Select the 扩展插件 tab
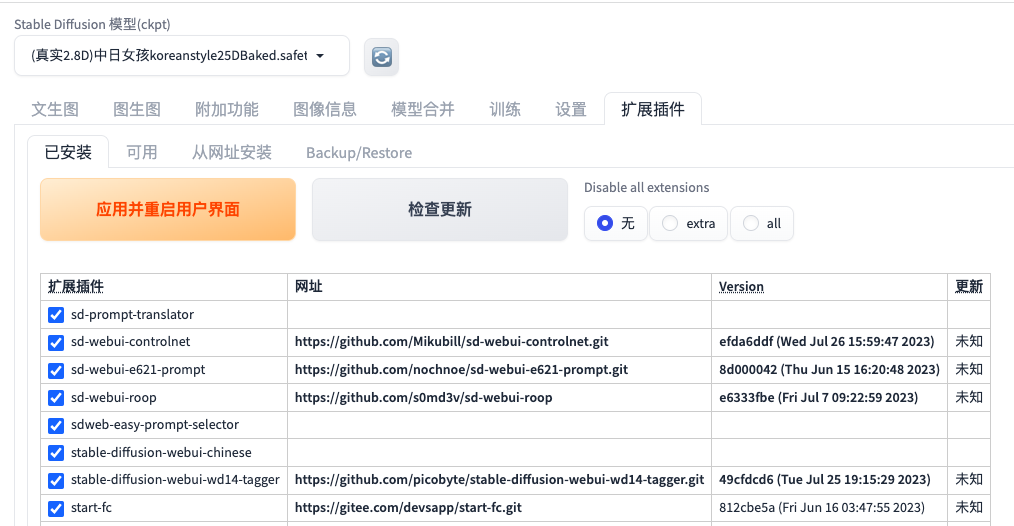This screenshot has height=526, width=1014. point(653,109)
